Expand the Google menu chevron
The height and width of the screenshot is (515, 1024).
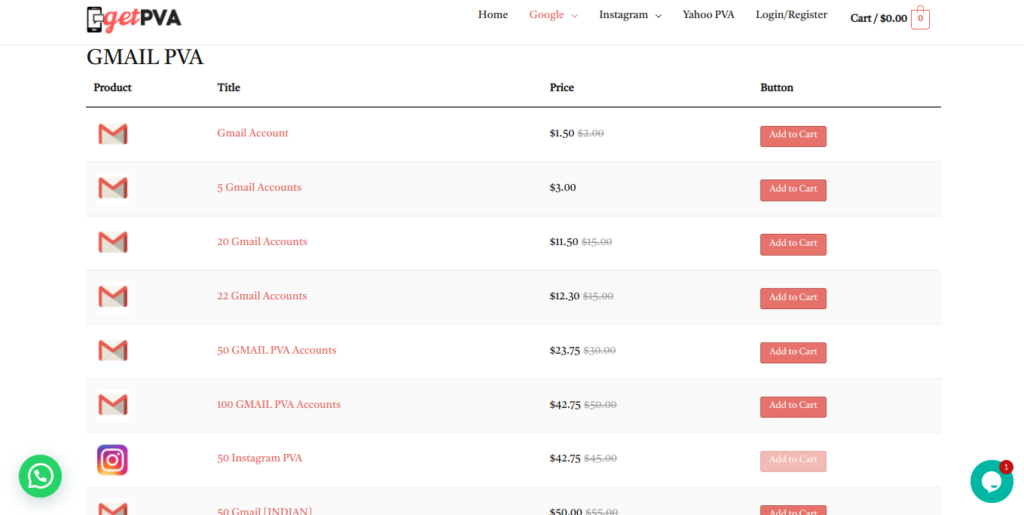point(575,16)
